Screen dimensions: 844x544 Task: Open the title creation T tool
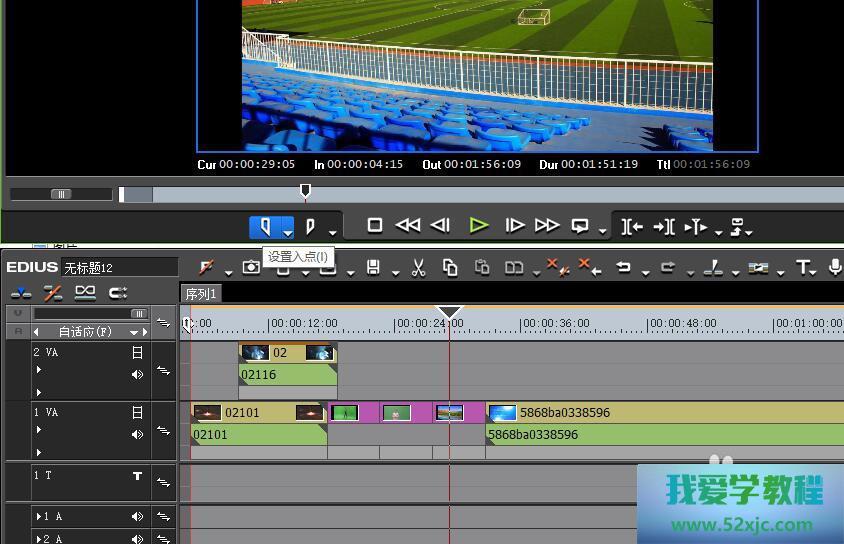[x=803, y=268]
